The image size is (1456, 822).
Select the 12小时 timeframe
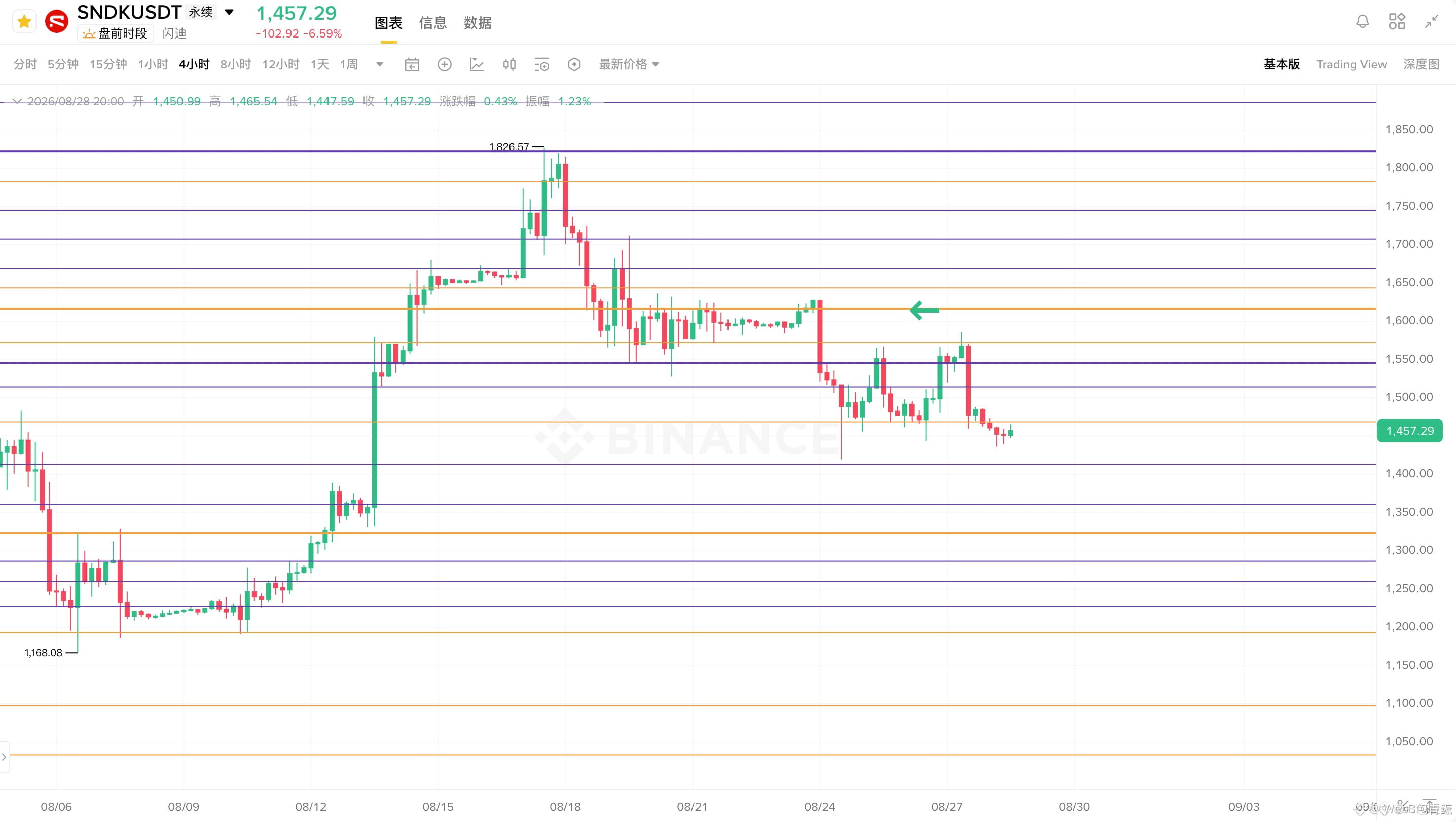(x=281, y=64)
